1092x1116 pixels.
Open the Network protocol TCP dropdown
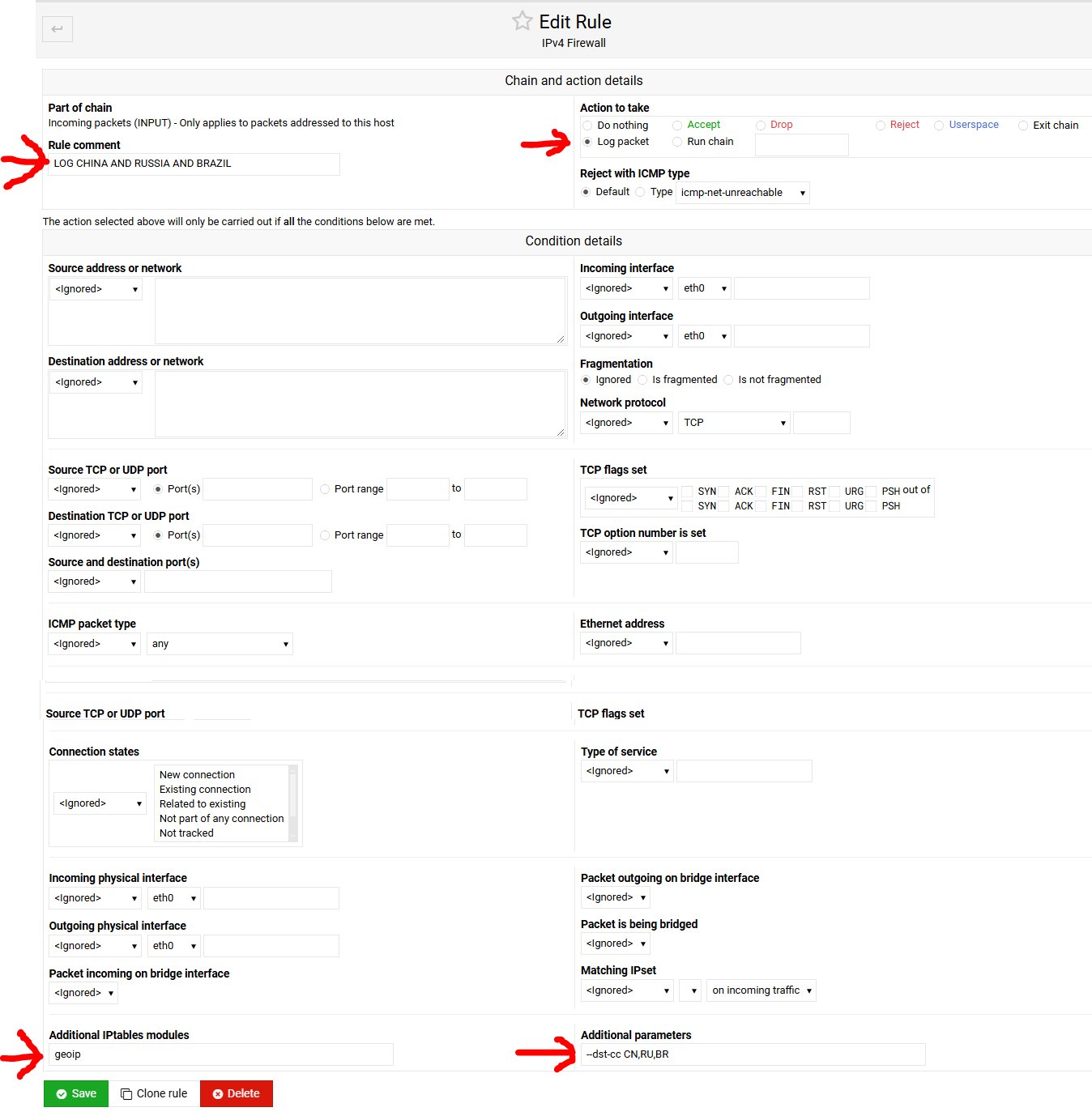pos(734,423)
